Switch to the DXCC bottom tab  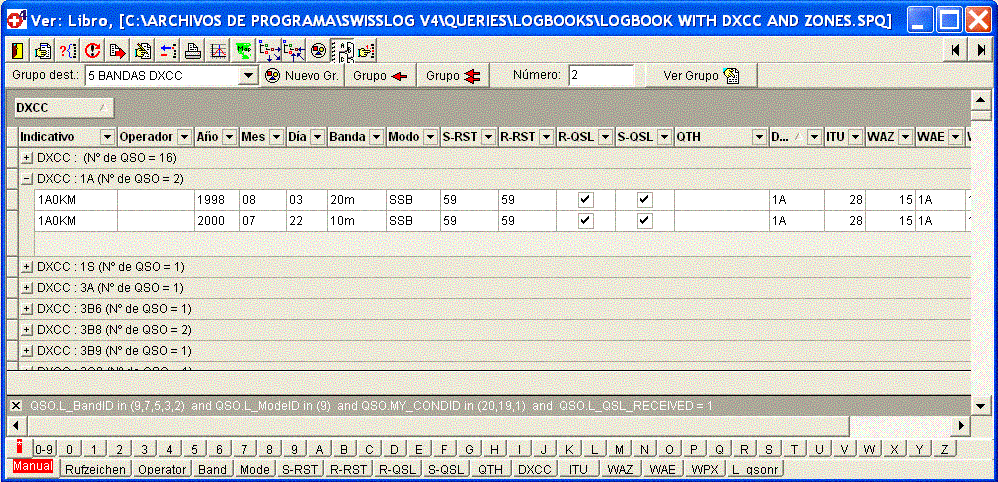534,468
